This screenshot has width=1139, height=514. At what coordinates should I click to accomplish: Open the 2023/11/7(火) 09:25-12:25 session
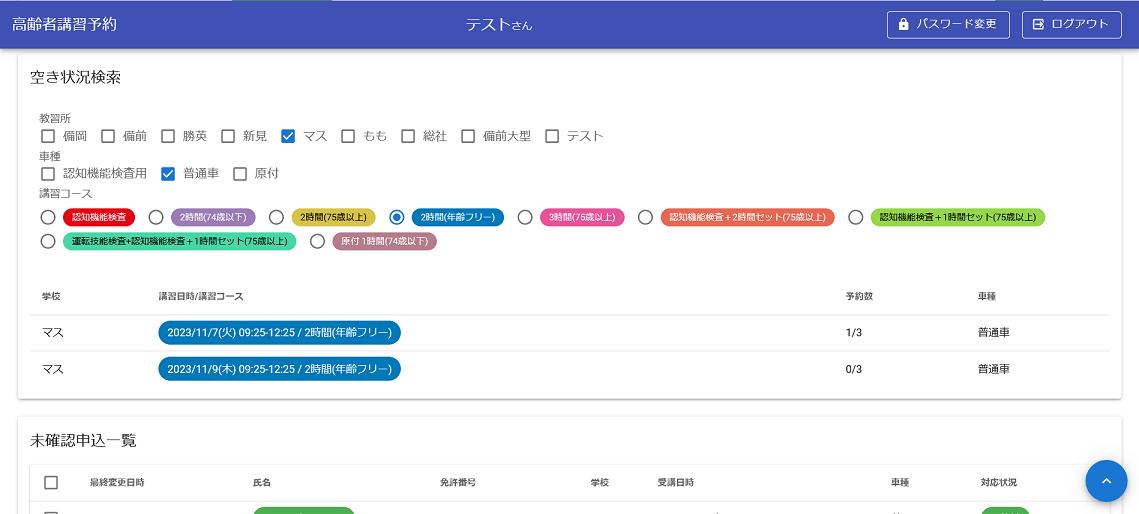click(279, 333)
